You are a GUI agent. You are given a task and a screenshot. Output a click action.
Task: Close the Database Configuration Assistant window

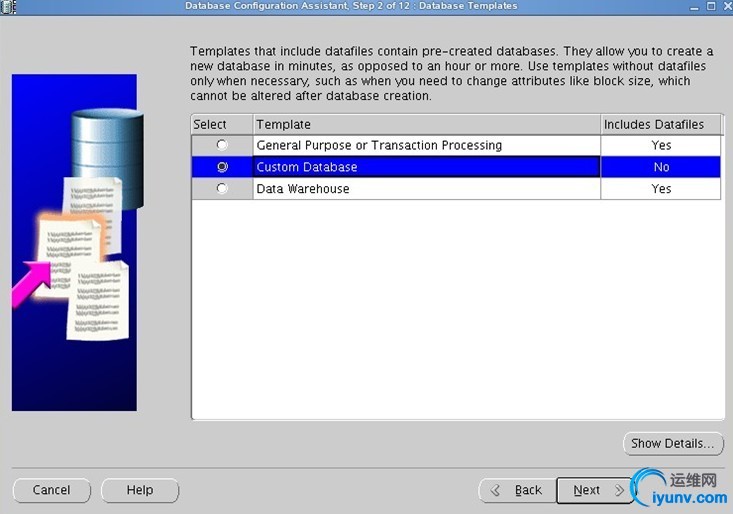point(727,6)
